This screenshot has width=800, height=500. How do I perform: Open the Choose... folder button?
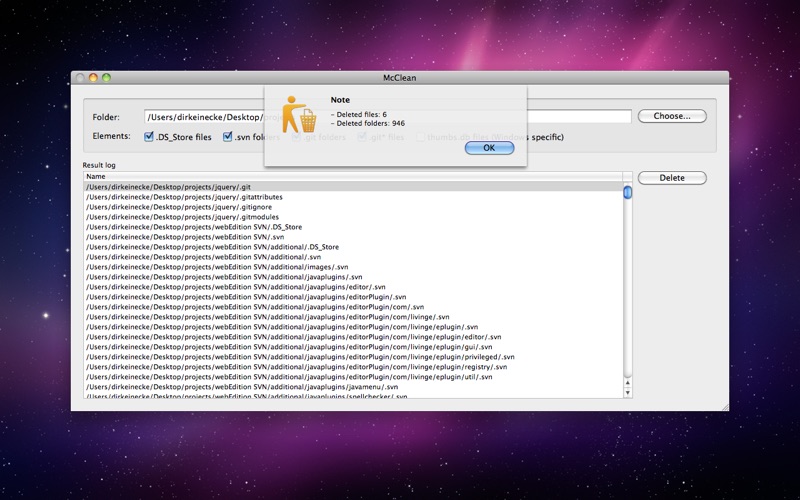coord(672,116)
